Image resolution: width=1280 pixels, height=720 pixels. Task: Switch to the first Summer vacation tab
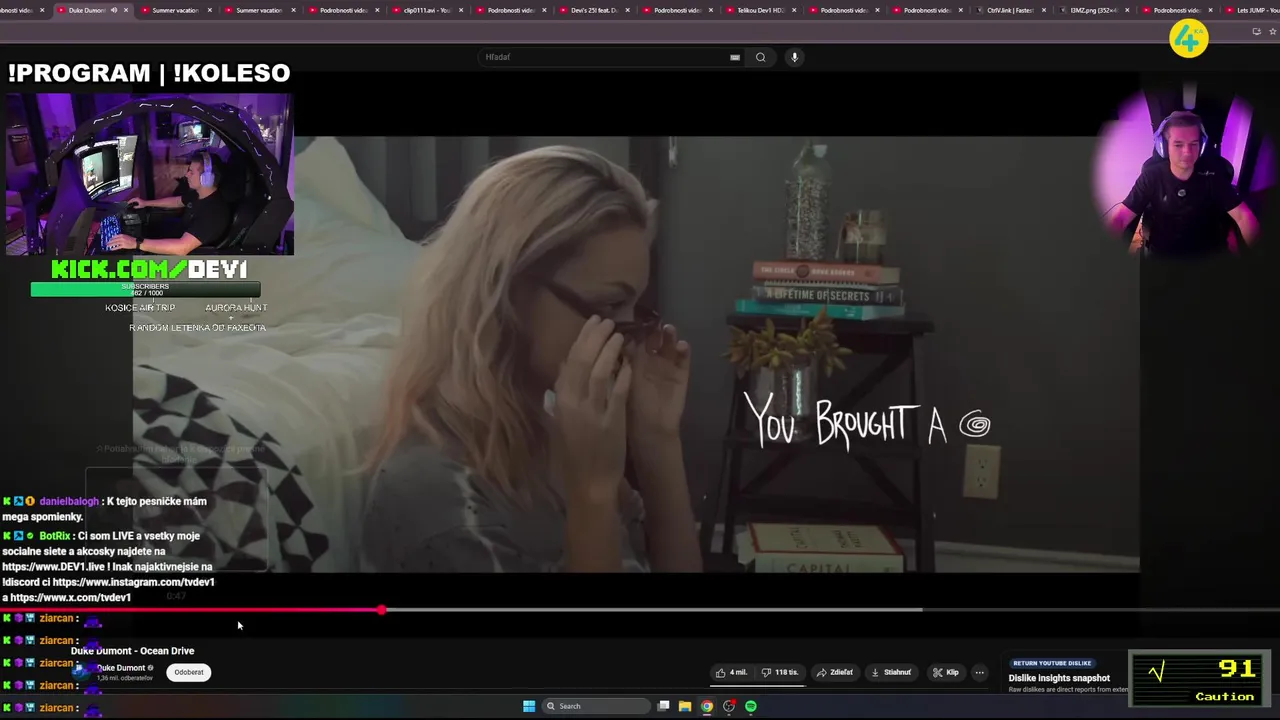(x=175, y=10)
